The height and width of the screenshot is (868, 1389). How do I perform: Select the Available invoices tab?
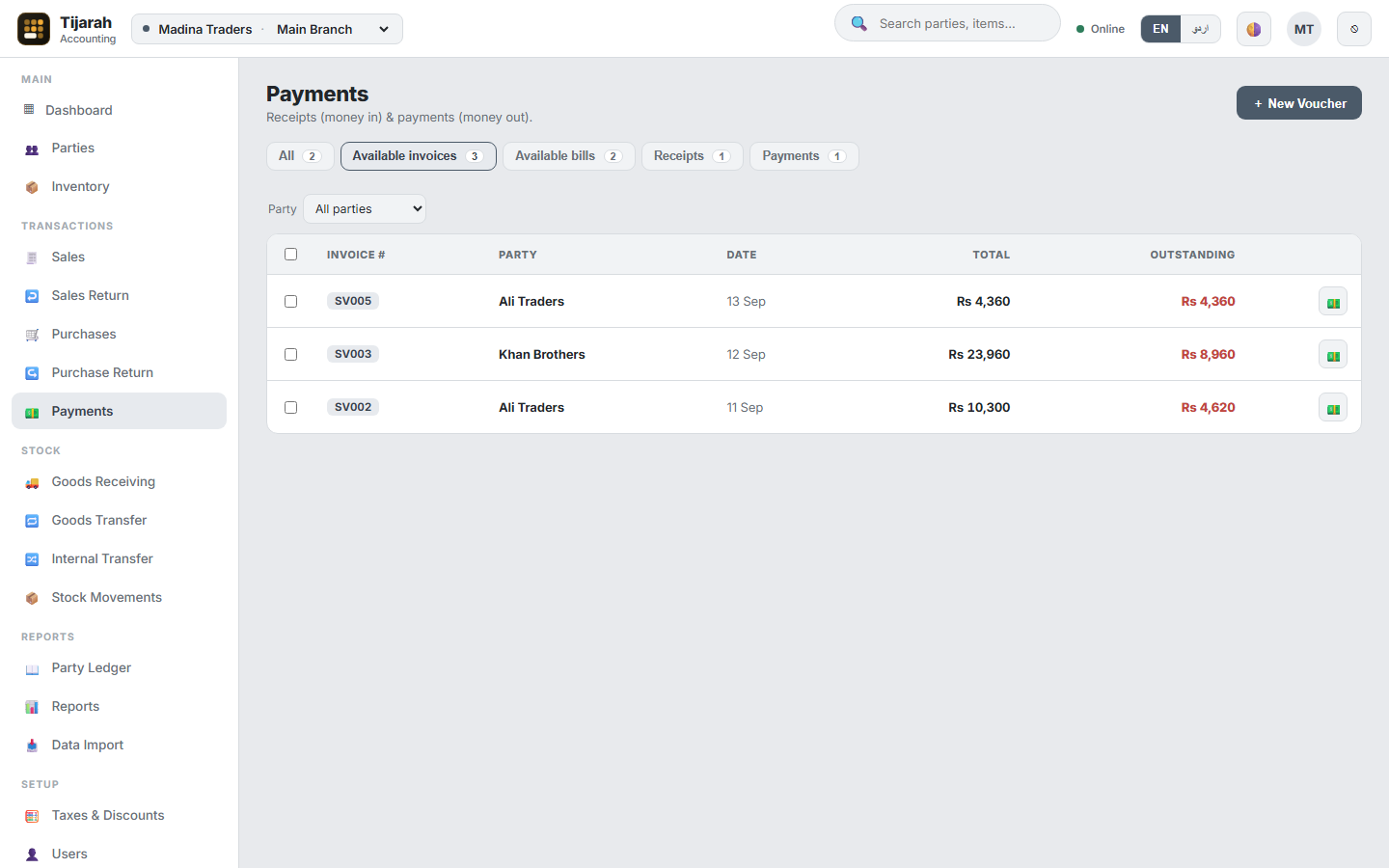point(419,156)
